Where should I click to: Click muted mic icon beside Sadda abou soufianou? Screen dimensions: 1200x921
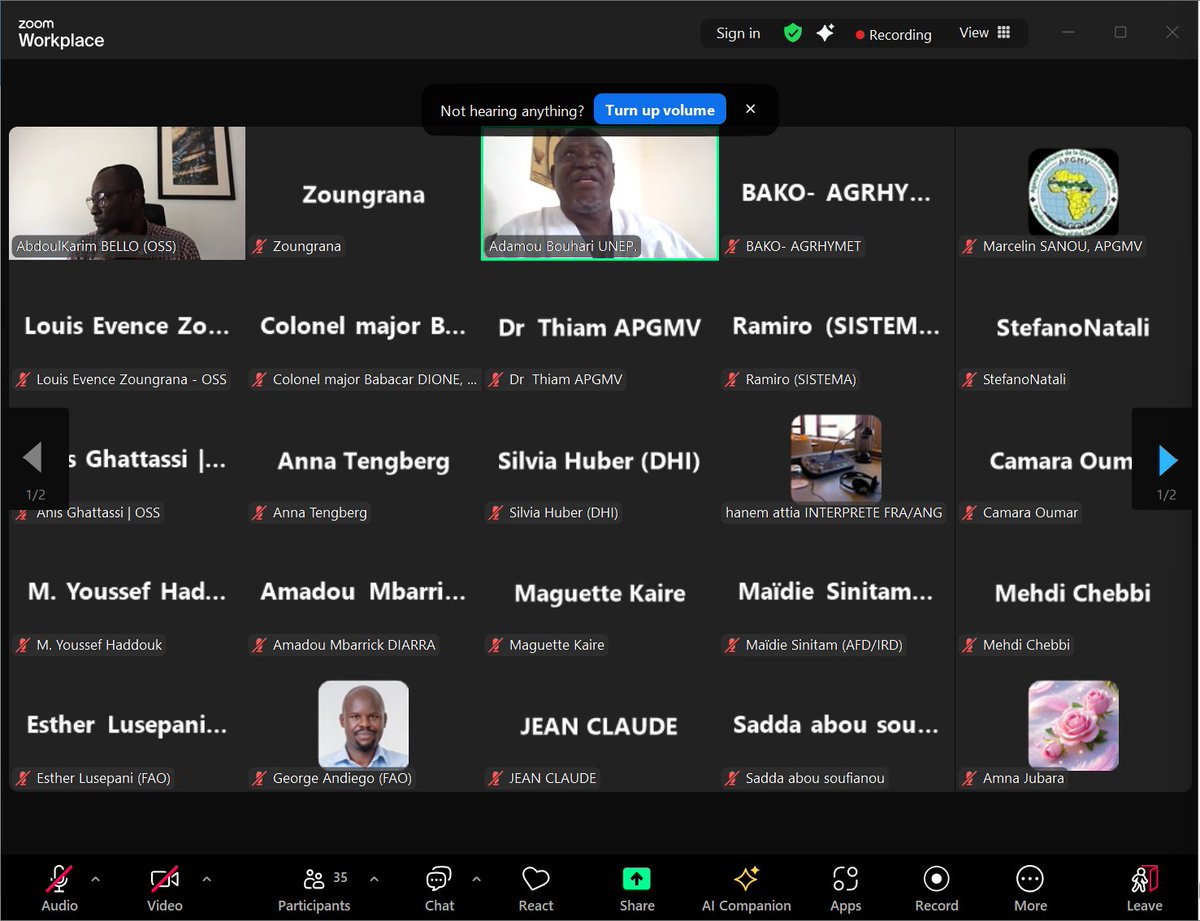point(733,778)
